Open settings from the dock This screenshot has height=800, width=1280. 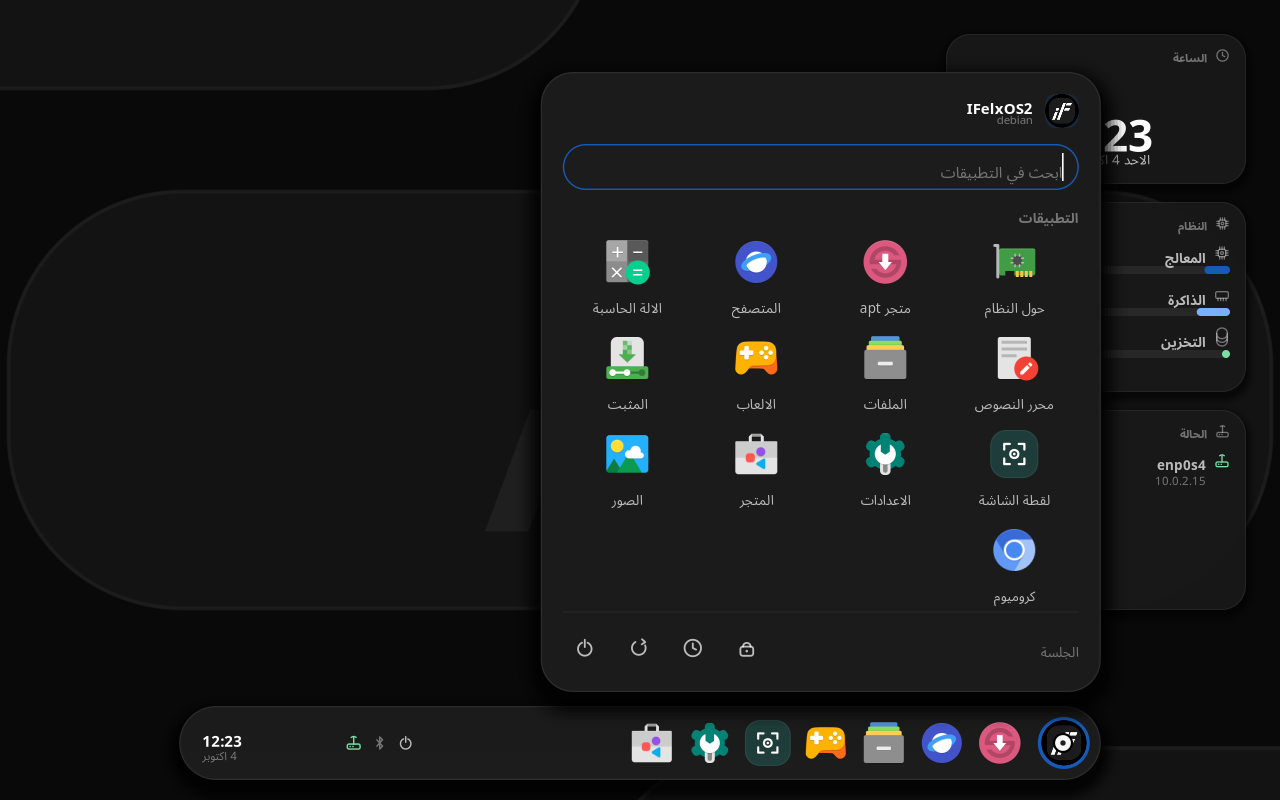click(710, 743)
